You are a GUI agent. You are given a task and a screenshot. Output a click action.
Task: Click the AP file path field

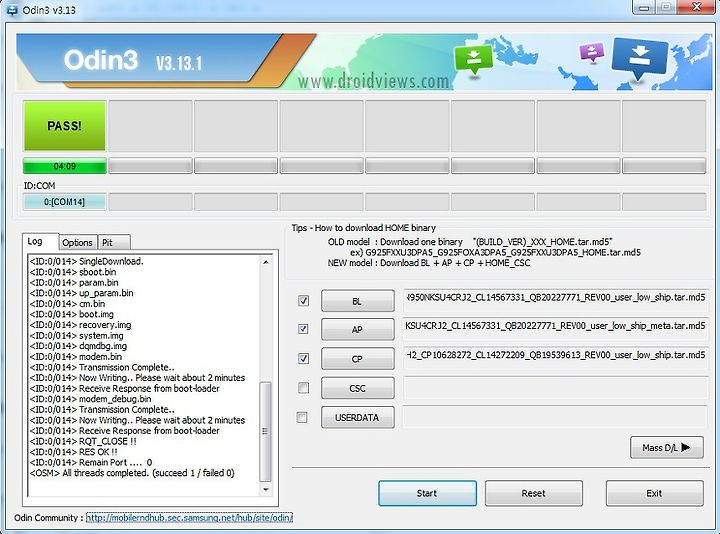pos(556,329)
